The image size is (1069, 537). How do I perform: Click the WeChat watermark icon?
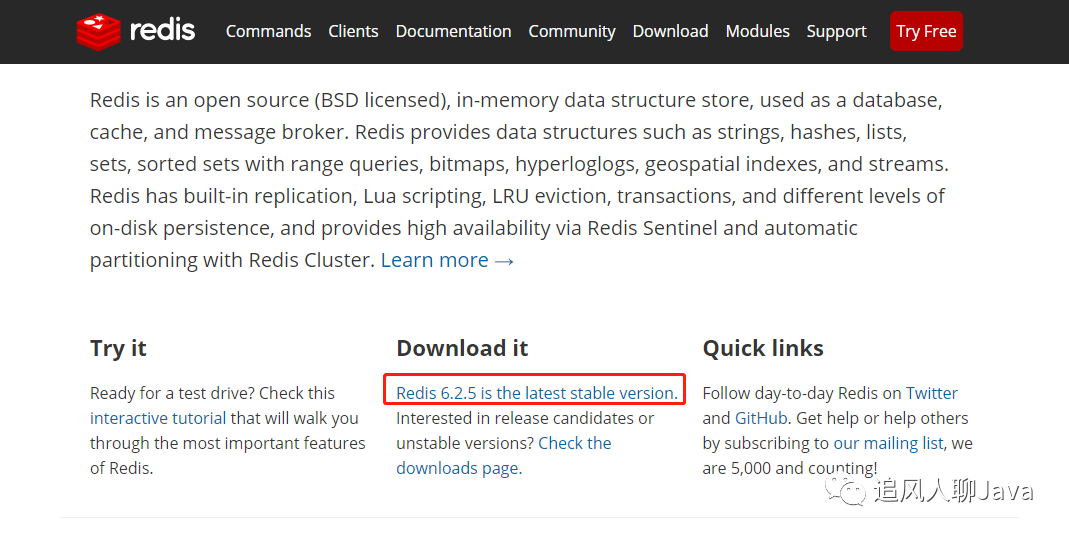pos(846,490)
